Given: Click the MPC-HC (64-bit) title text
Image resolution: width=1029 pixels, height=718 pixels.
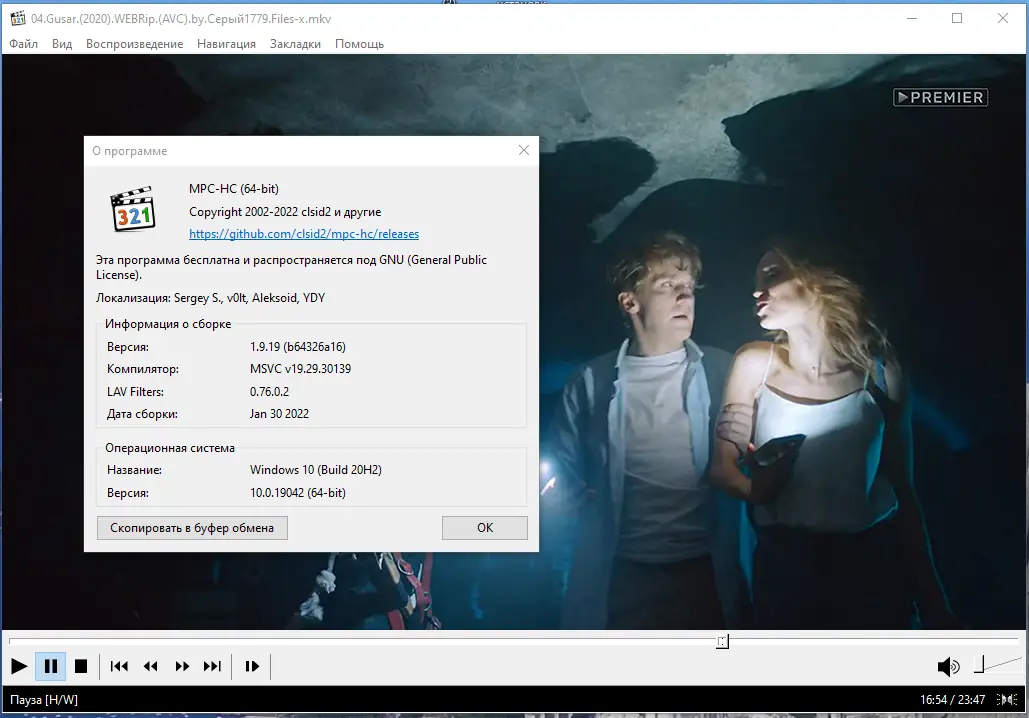Looking at the screenshot, I should coord(234,189).
